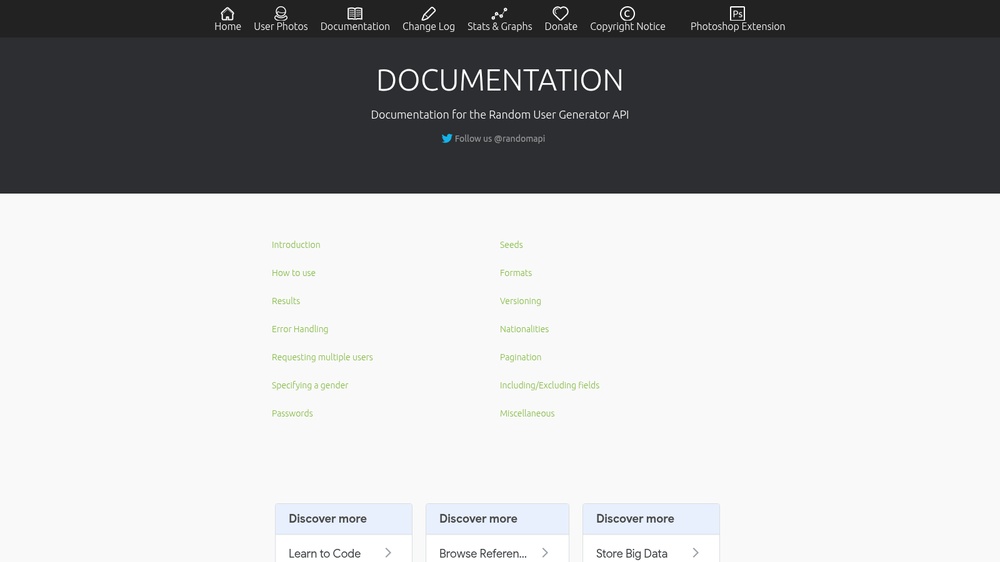Screen dimensions: 1000x562
Task: Open the Documentation nav label
Action: tap(355, 26)
